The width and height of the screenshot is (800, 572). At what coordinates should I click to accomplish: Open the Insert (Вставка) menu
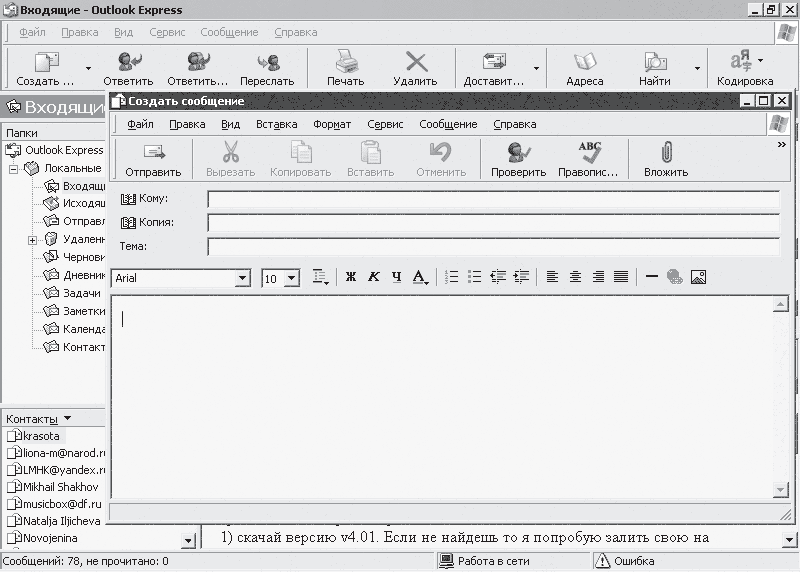(276, 124)
